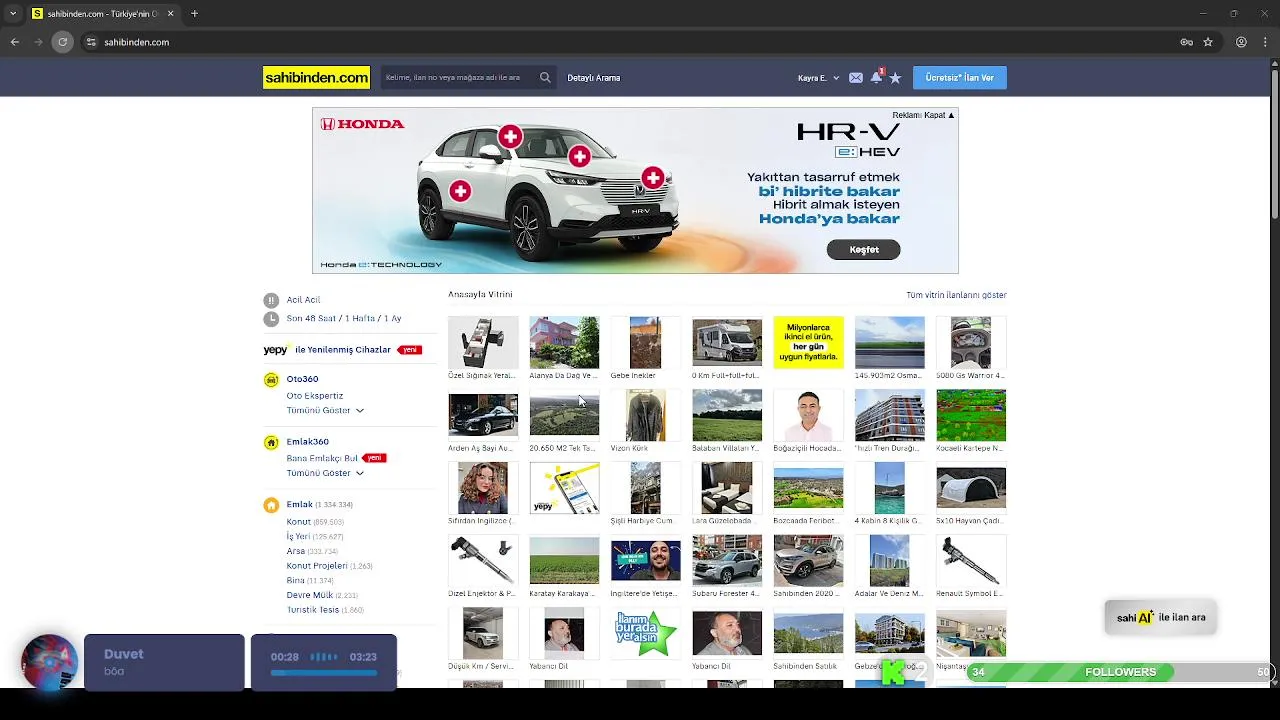The image size is (1280, 720).
Task: Open the Konut category
Action: point(298,522)
